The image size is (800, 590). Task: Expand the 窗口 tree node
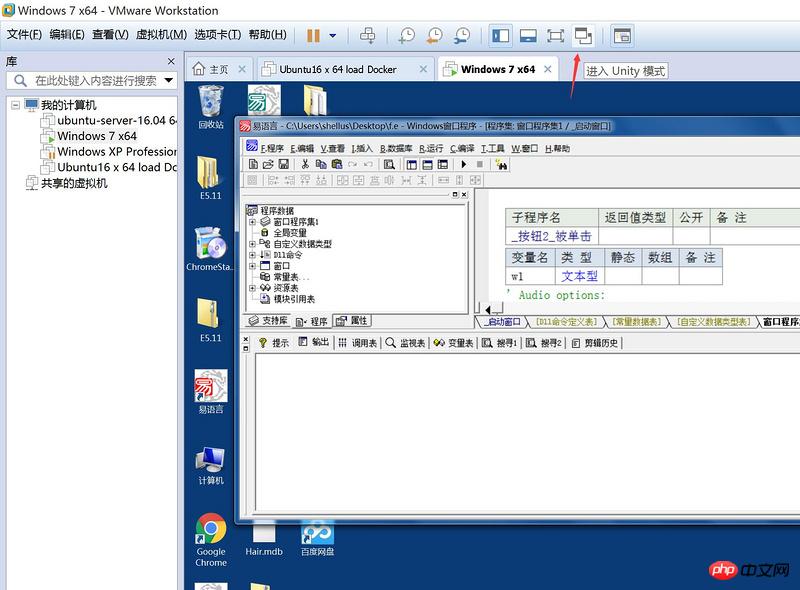tap(252, 266)
